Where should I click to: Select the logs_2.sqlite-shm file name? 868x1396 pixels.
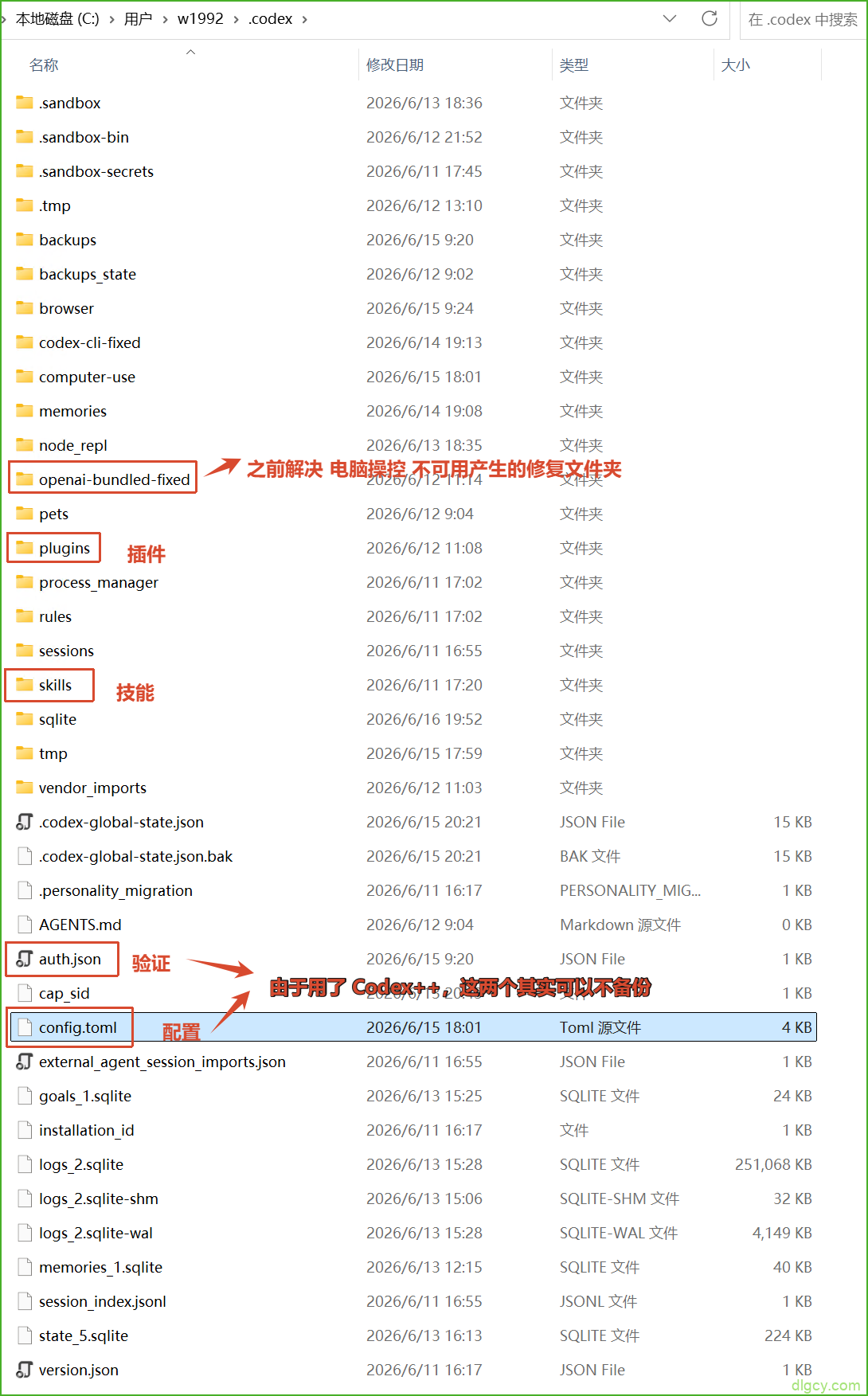[x=99, y=1199]
